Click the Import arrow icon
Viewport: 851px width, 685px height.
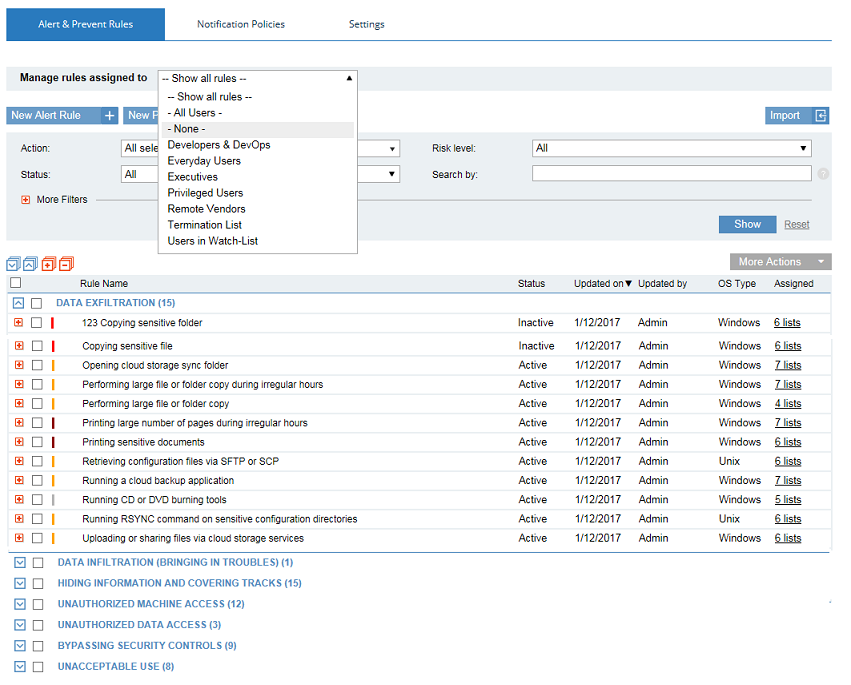[821, 116]
